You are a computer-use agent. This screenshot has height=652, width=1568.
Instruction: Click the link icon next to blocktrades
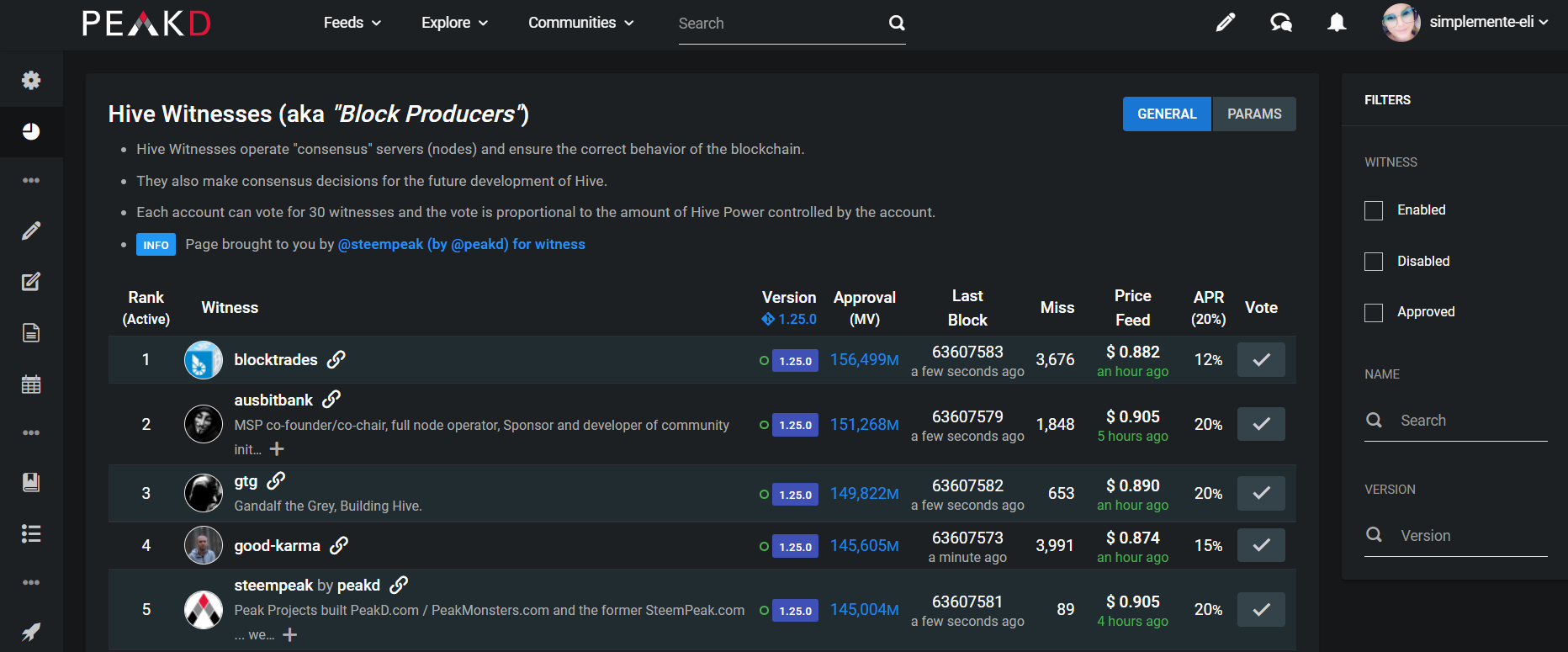pos(336,360)
